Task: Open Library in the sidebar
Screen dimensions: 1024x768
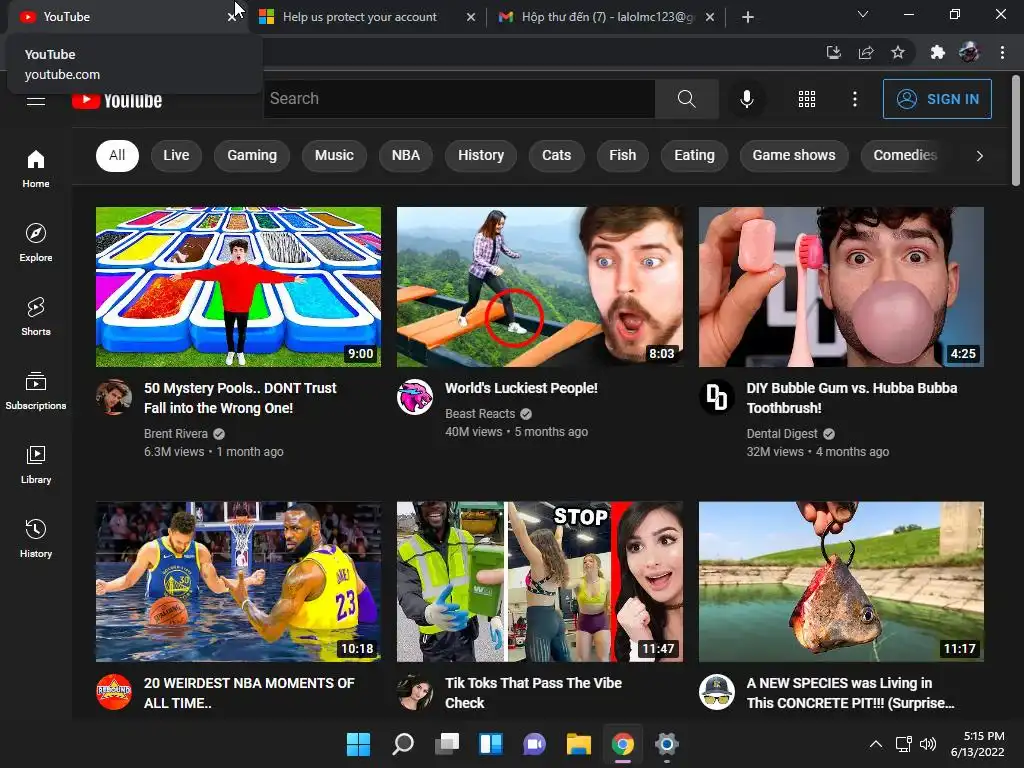Action: [x=36, y=464]
